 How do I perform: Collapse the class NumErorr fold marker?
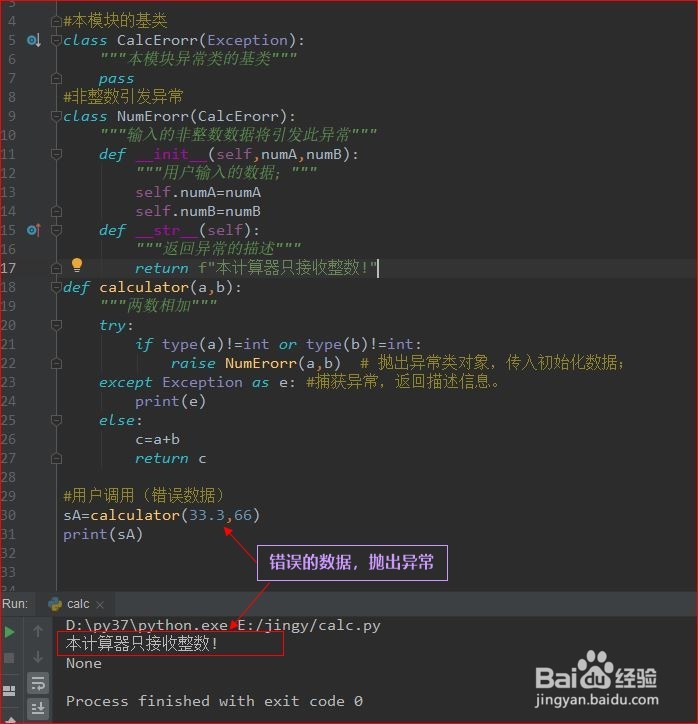coord(56,116)
